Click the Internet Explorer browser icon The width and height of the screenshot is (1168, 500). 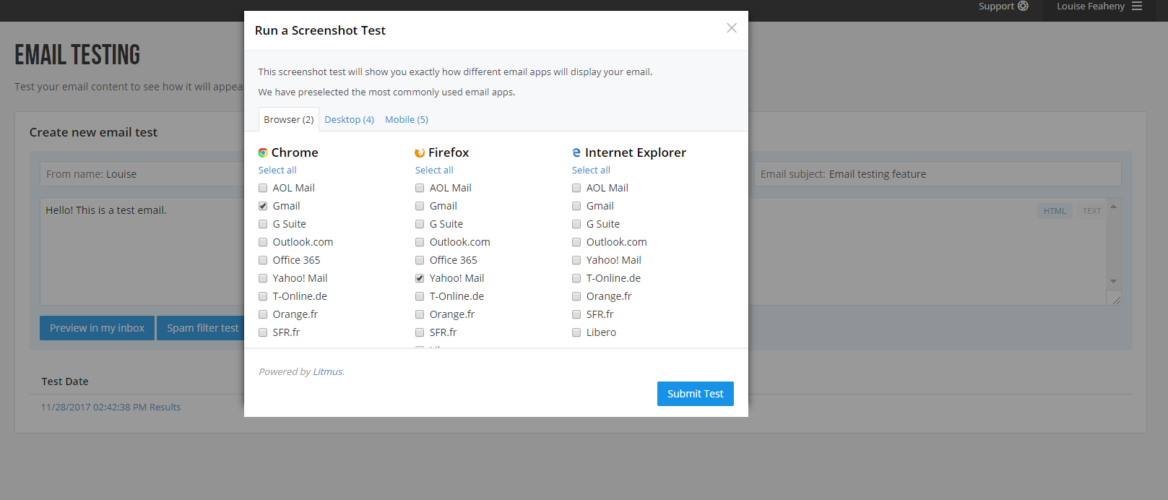[576, 153]
